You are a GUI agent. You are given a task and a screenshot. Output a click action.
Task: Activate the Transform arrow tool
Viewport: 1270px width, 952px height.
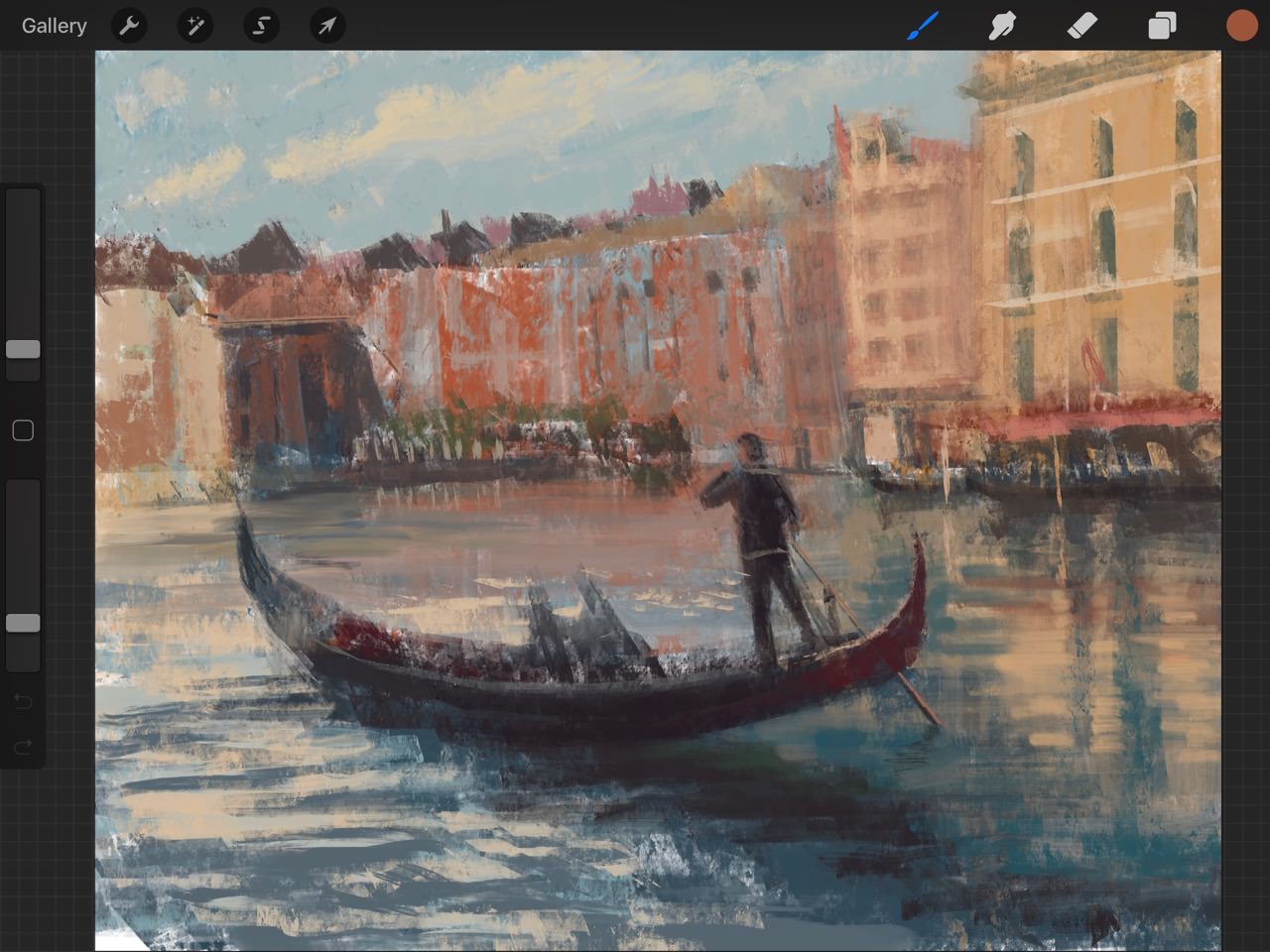327,26
